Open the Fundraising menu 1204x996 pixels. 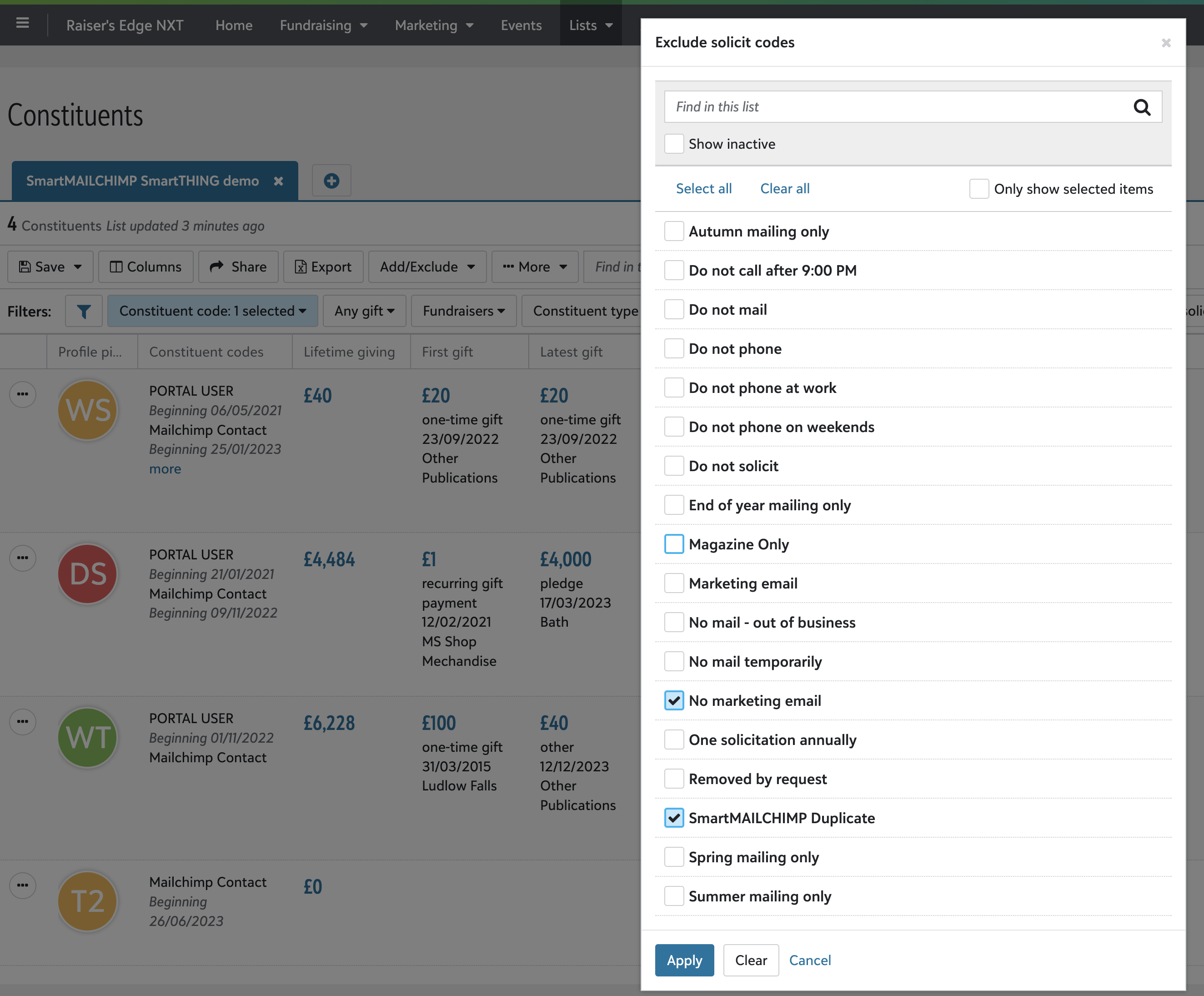pos(323,25)
